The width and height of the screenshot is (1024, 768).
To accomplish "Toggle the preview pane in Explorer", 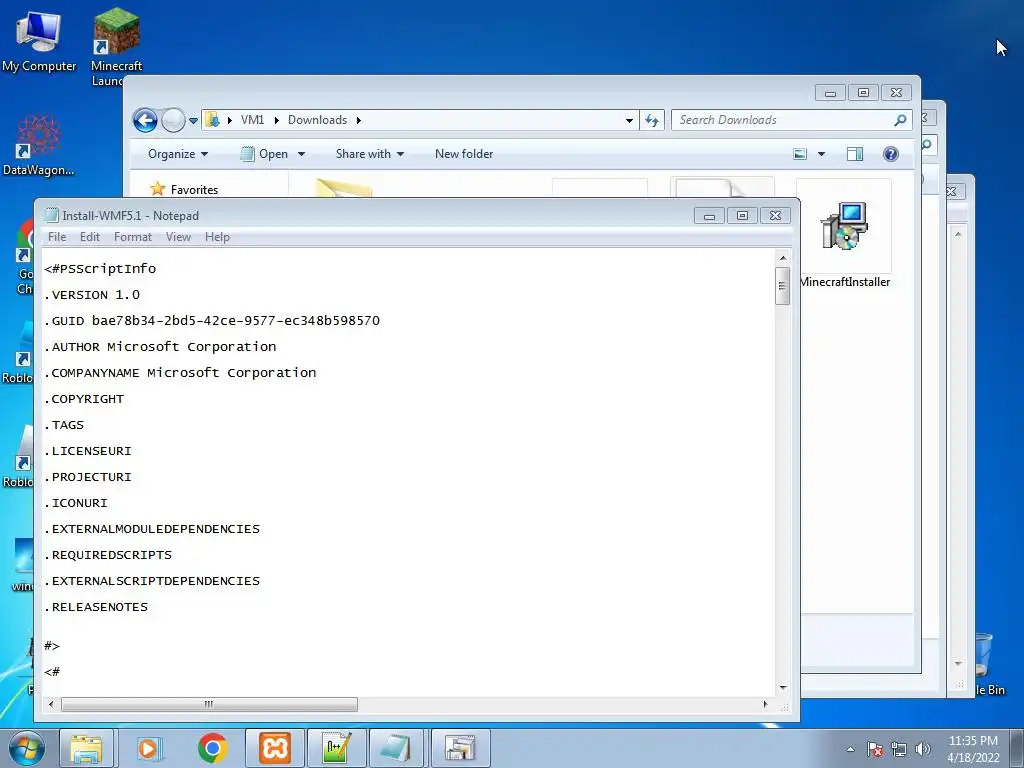I will (854, 154).
